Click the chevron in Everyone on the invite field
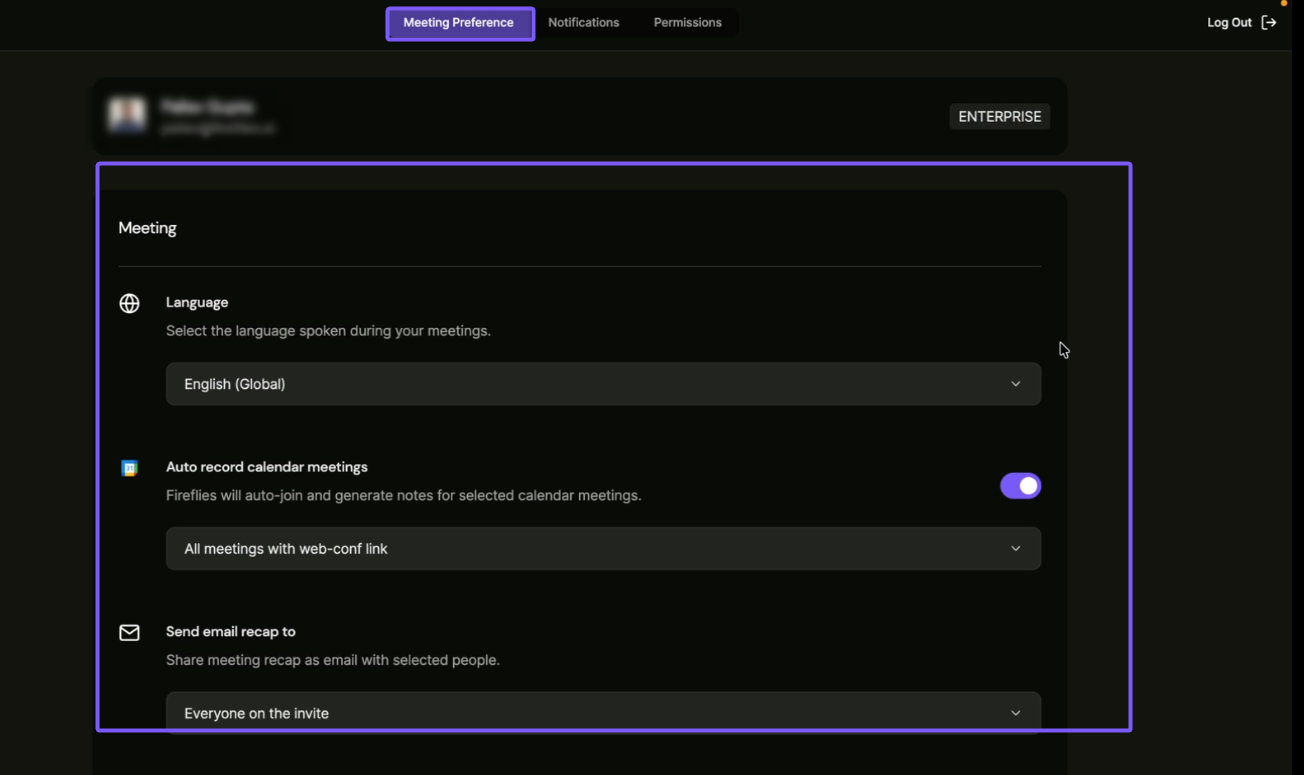The height and width of the screenshot is (775, 1304). (x=1015, y=713)
